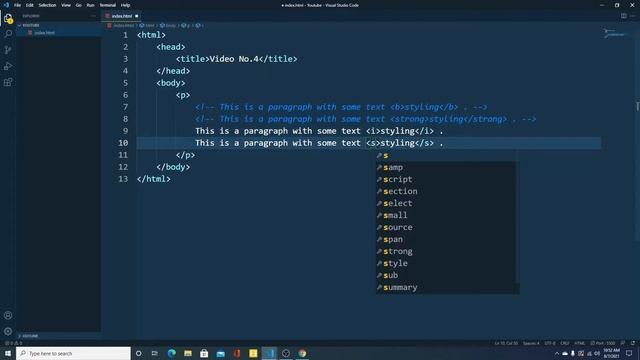Click body breadcrumb in editor path
The image size is (640, 360).
pyautogui.click(x=168, y=25)
